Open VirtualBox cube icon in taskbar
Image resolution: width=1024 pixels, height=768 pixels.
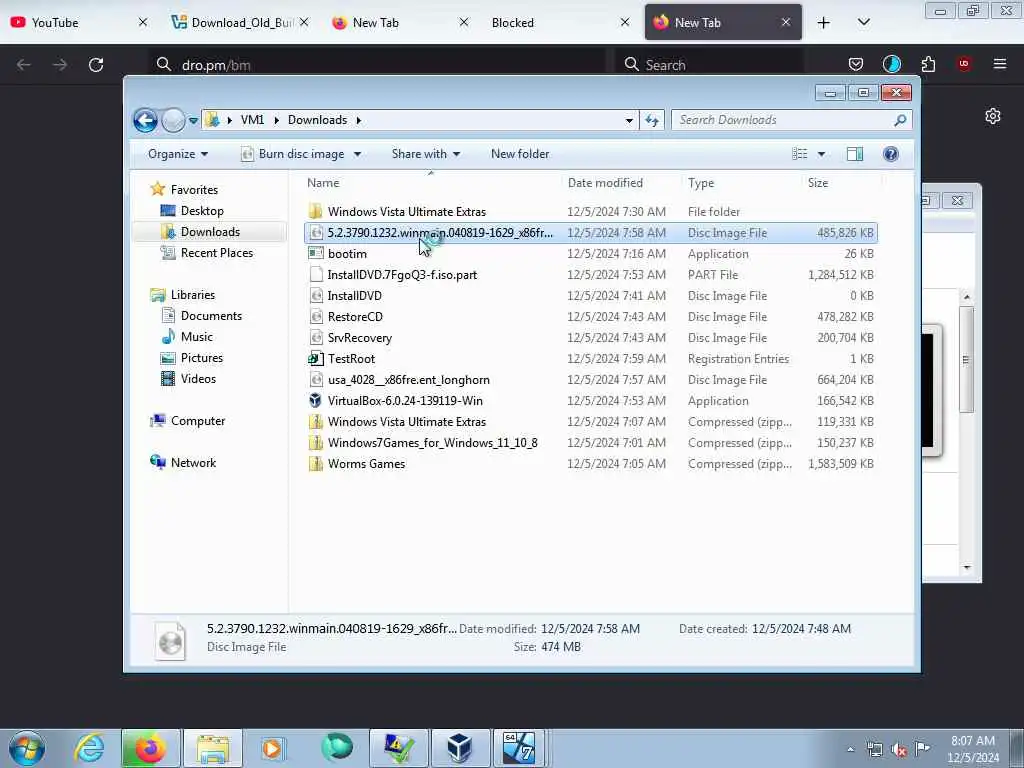point(459,748)
